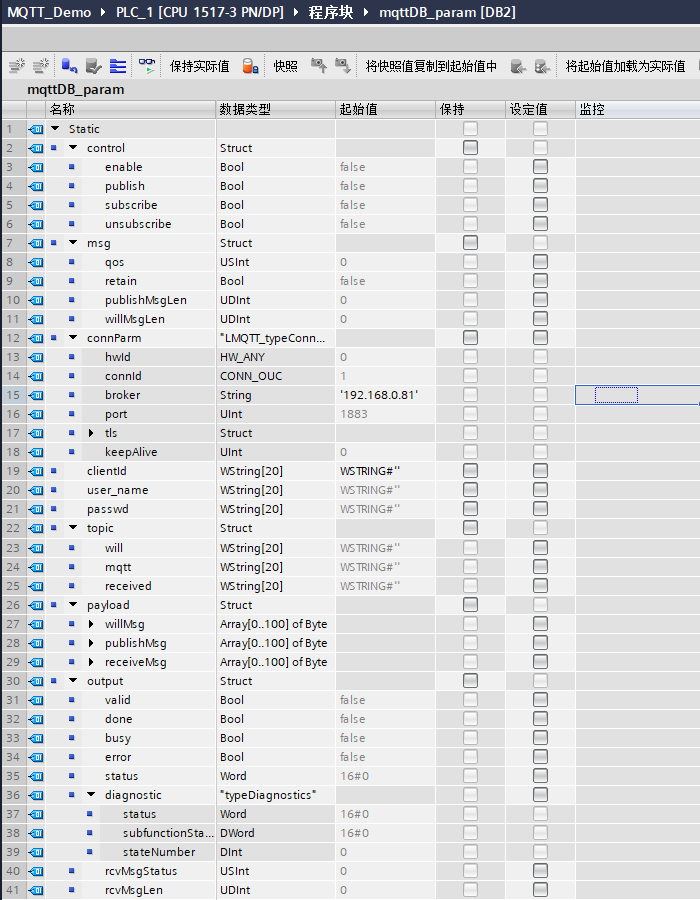Toggle the 保持 checkbox for the control row
This screenshot has width=700, height=900.
470,148
